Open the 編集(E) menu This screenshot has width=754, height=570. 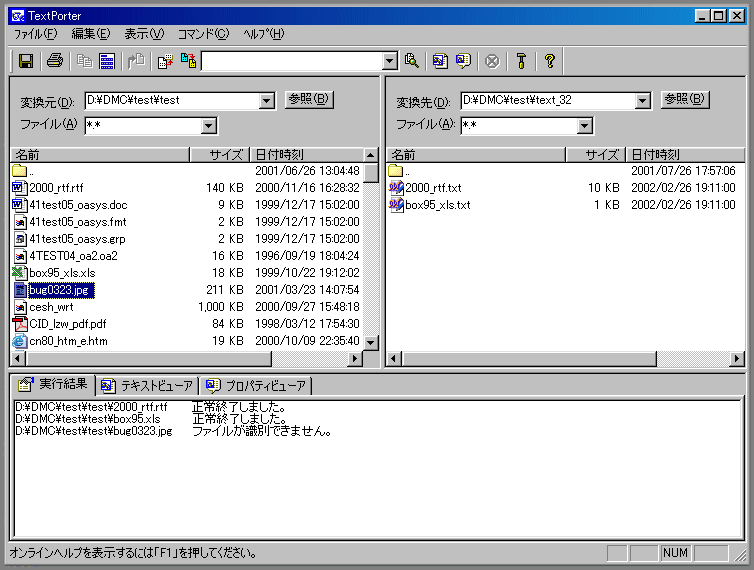91,34
